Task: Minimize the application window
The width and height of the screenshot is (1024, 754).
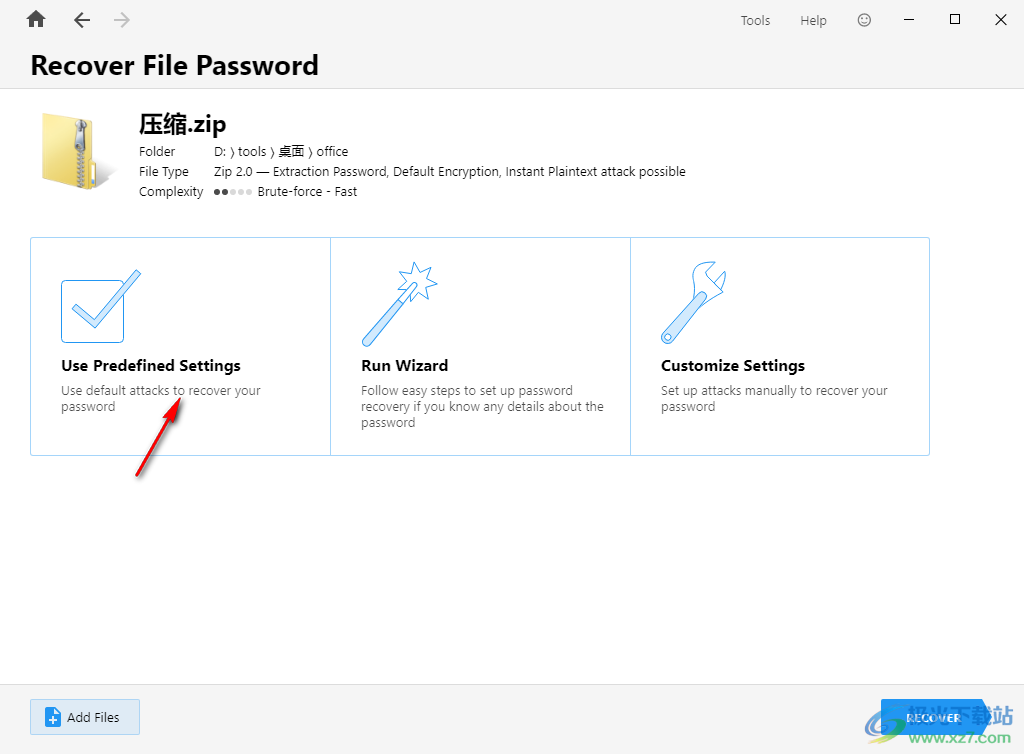Action: [908, 20]
